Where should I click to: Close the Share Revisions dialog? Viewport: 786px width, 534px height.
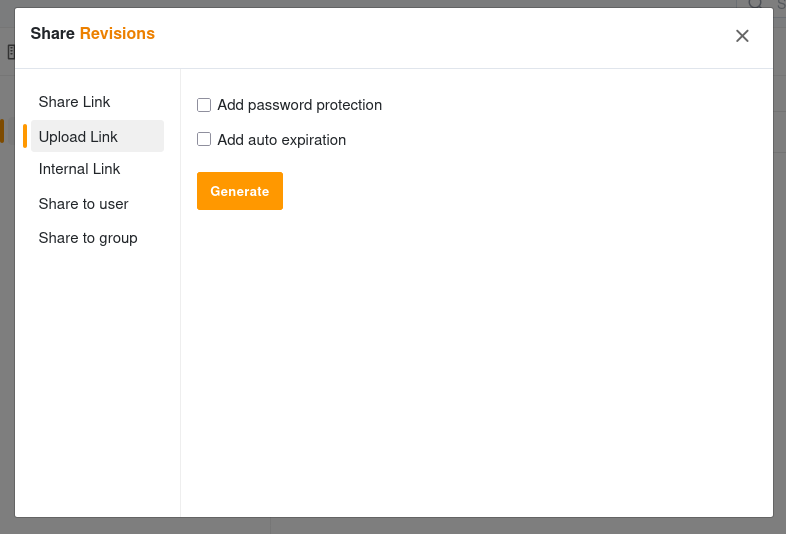pos(742,36)
